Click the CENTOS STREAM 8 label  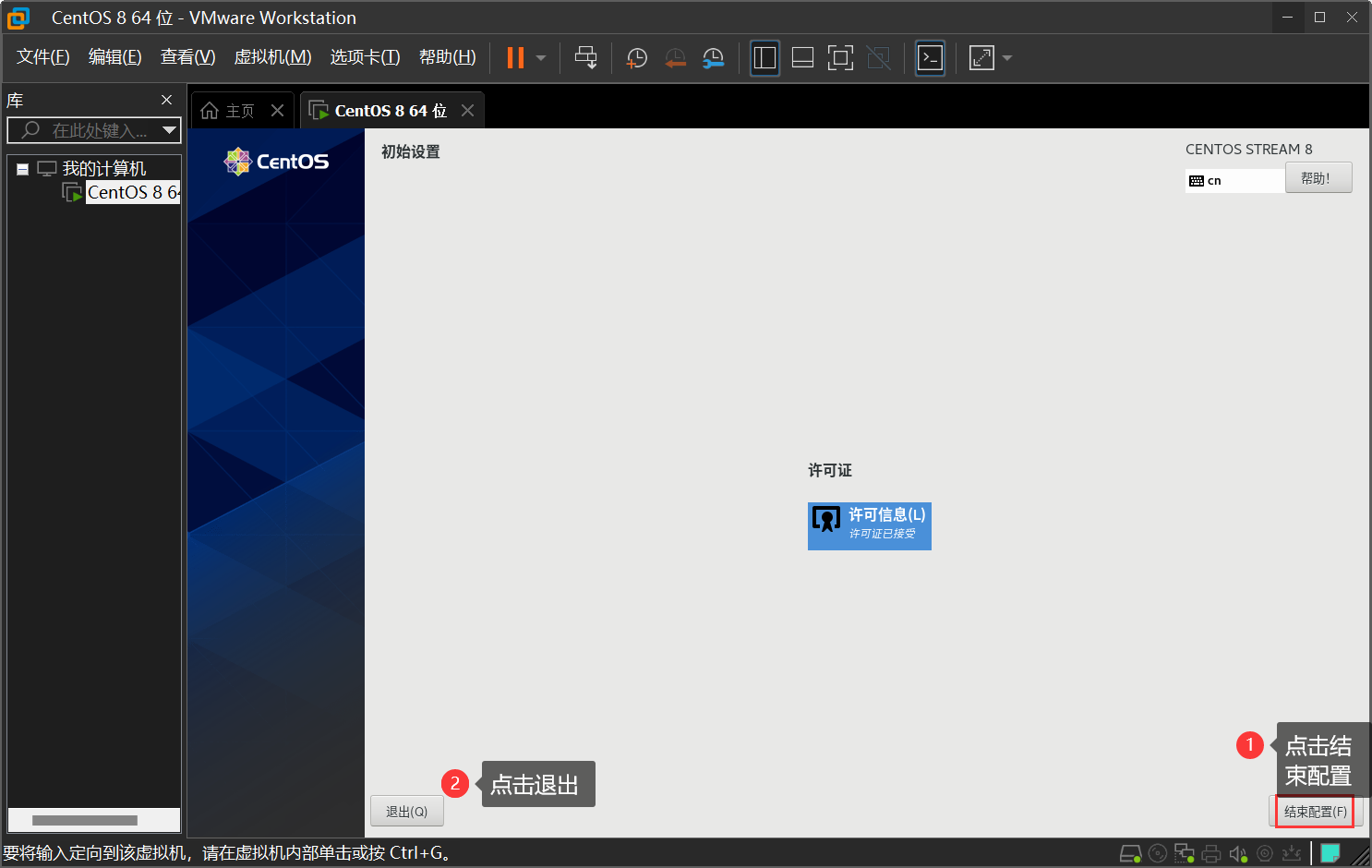pos(1248,149)
